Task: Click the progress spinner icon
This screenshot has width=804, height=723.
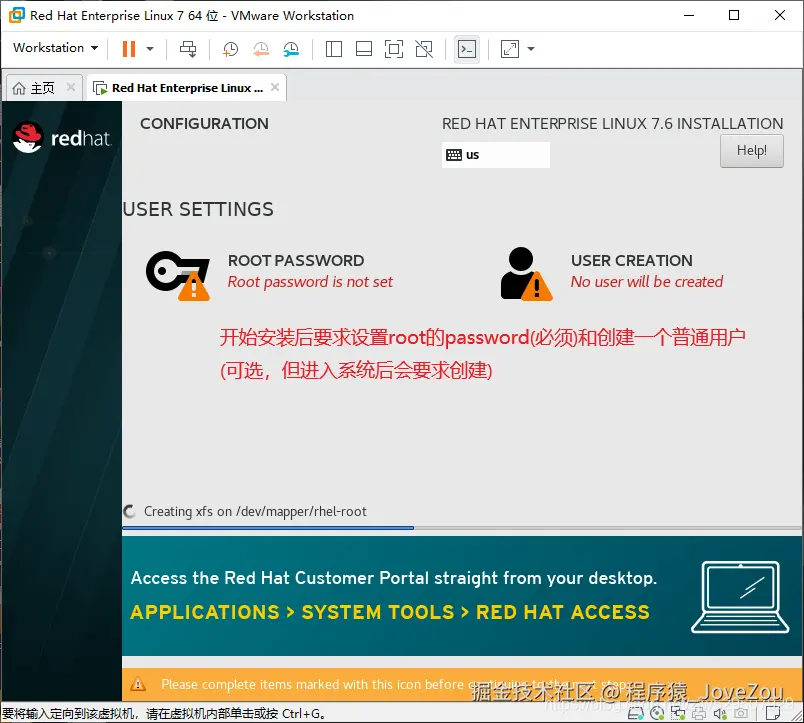Action: (x=130, y=511)
